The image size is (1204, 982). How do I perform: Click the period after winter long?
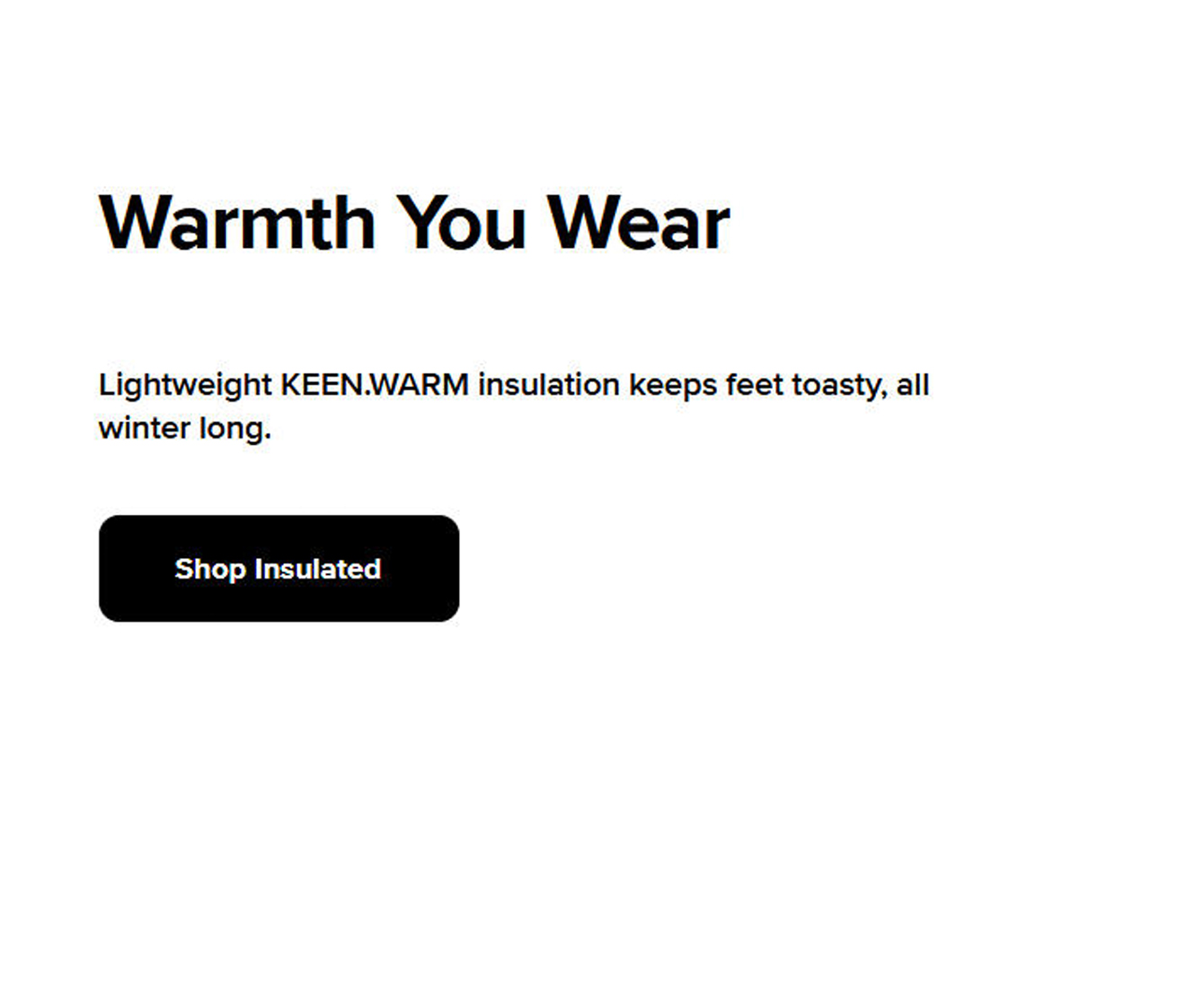coord(268,438)
